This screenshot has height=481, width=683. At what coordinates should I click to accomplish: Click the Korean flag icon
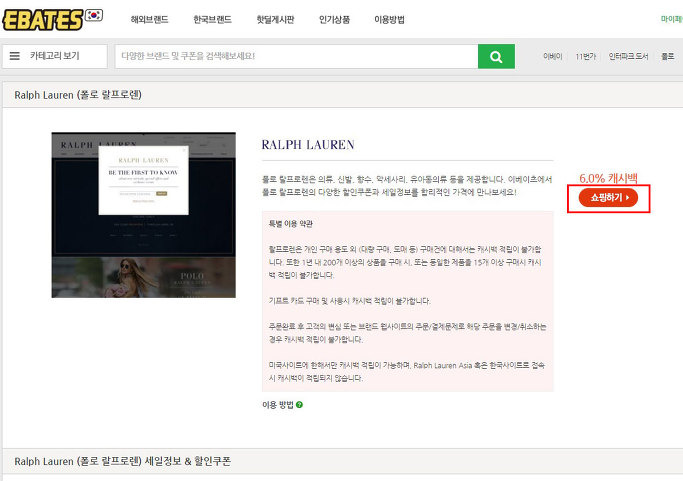point(94,15)
